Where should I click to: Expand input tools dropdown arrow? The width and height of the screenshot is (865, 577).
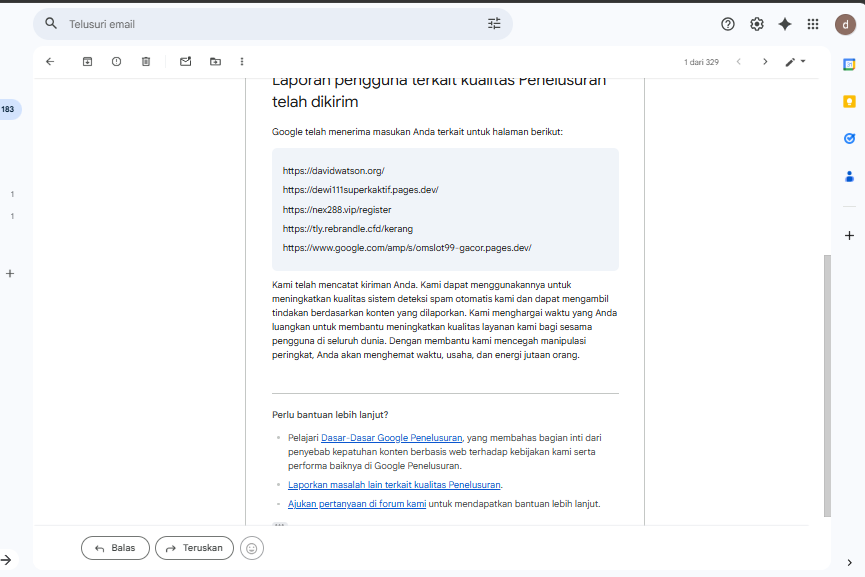tap(803, 61)
